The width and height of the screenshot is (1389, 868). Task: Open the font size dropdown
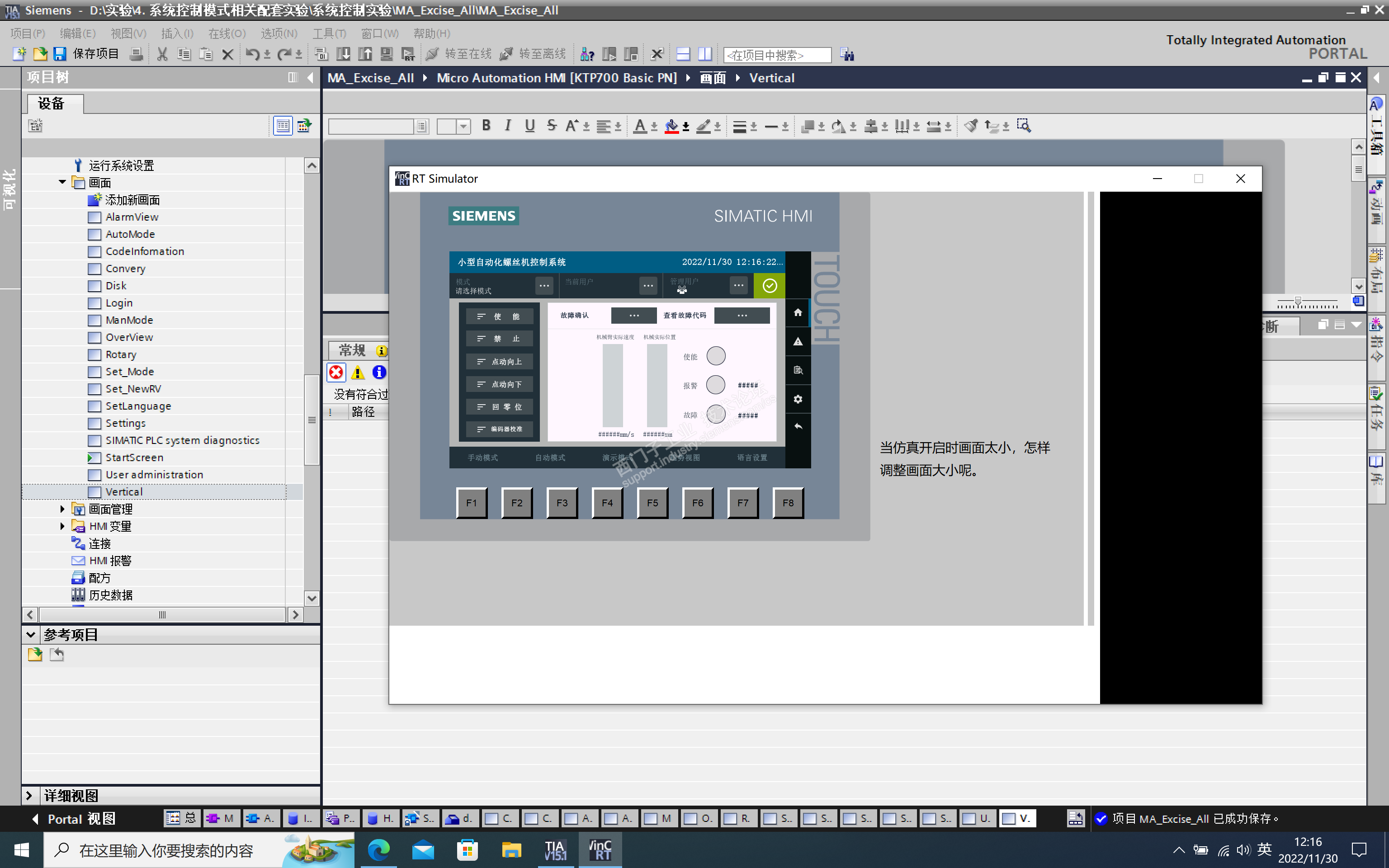coord(463,126)
